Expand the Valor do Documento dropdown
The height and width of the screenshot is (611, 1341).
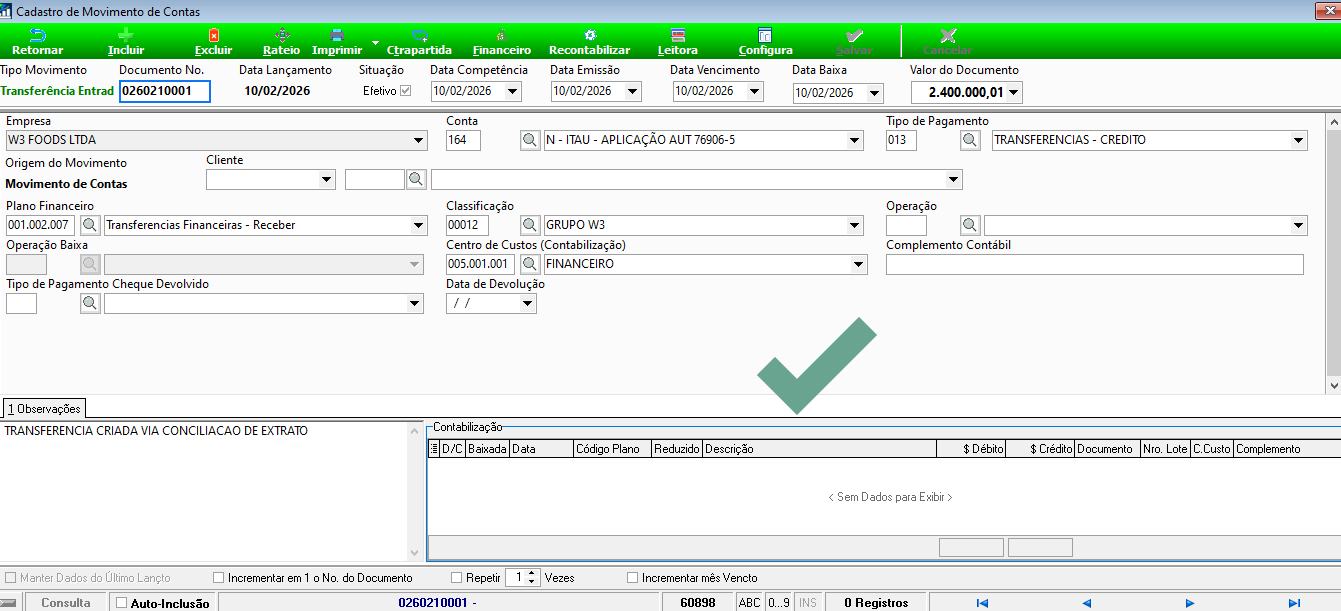coord(1014,93)
